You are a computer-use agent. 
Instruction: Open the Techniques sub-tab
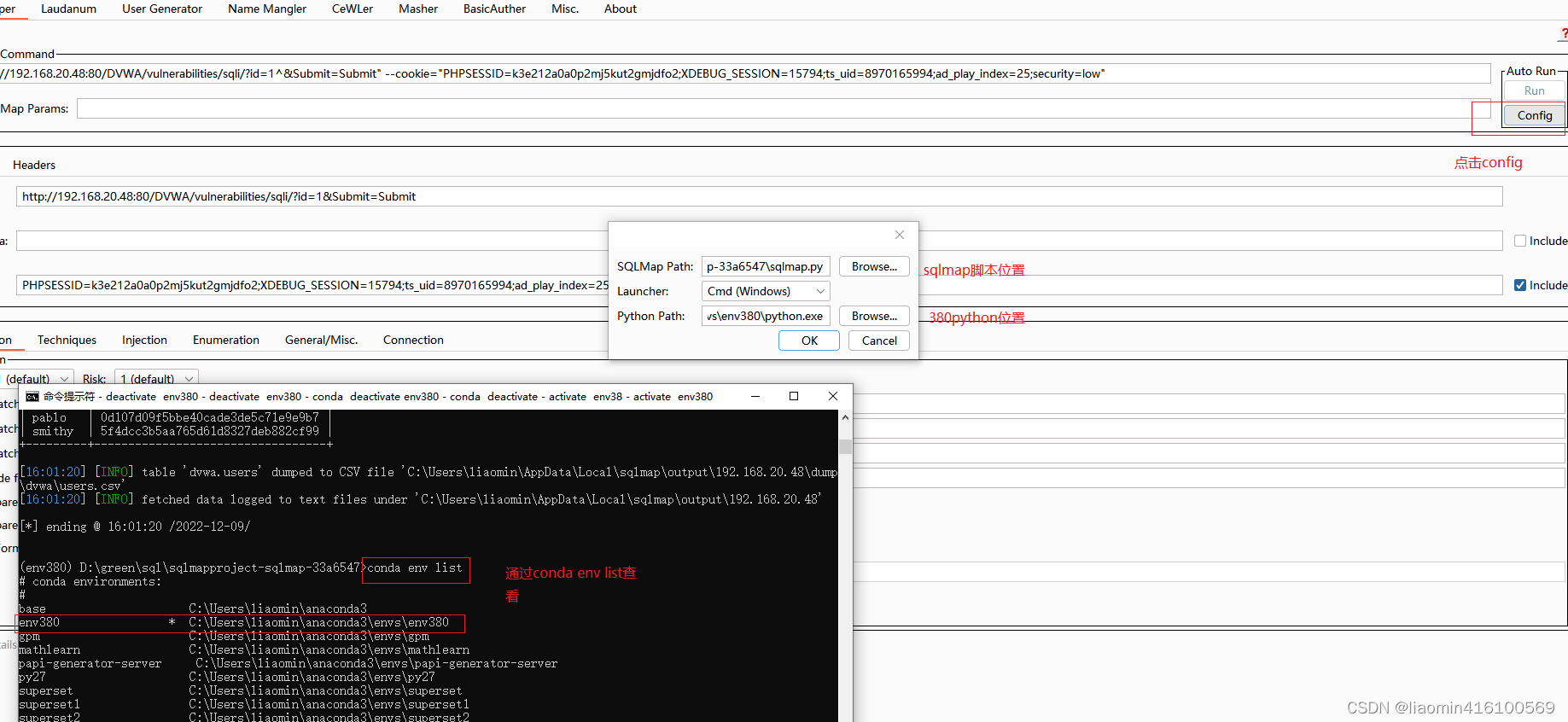[x=67, y=340]
